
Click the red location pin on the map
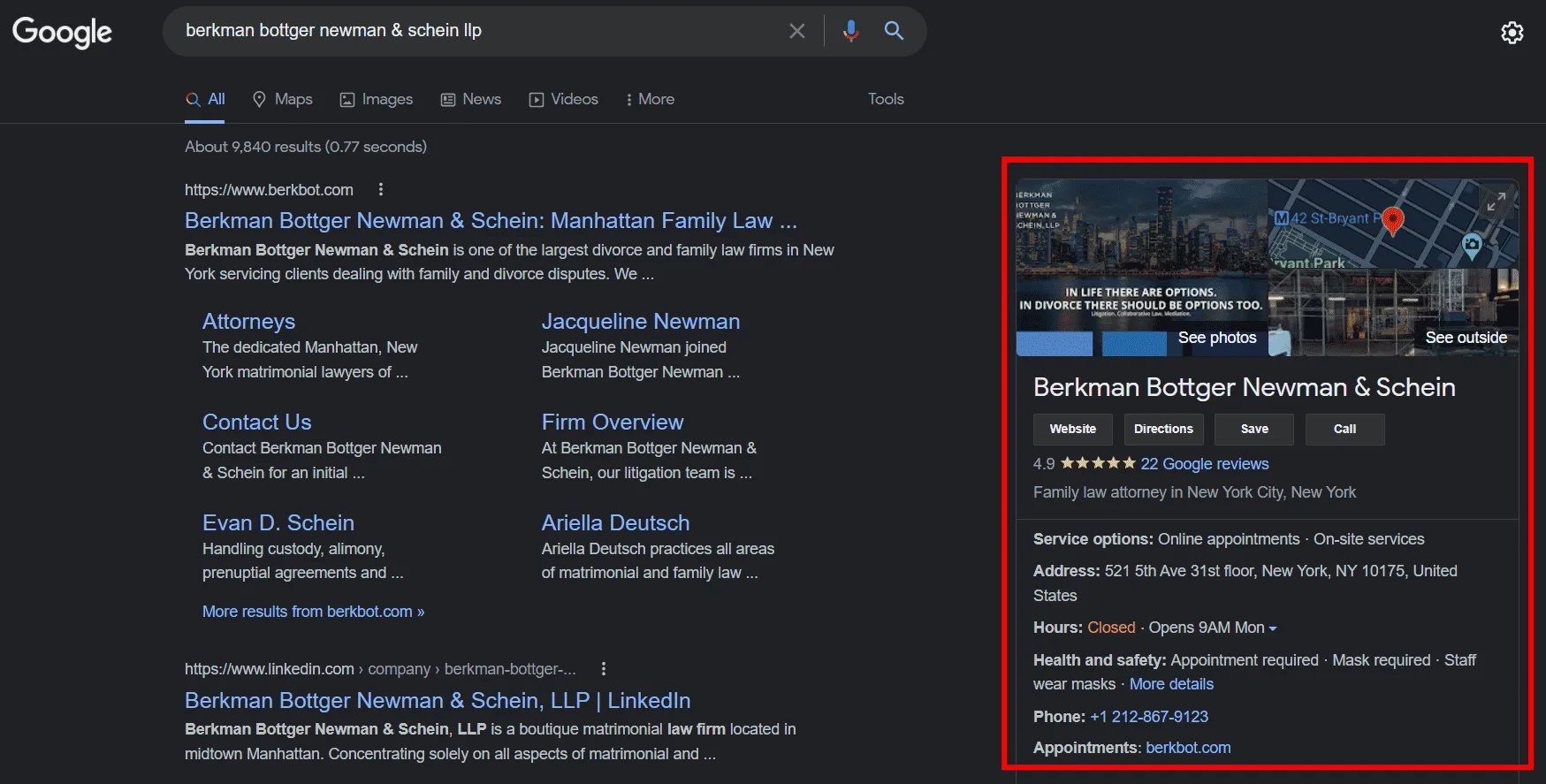tap(1392, 221)
